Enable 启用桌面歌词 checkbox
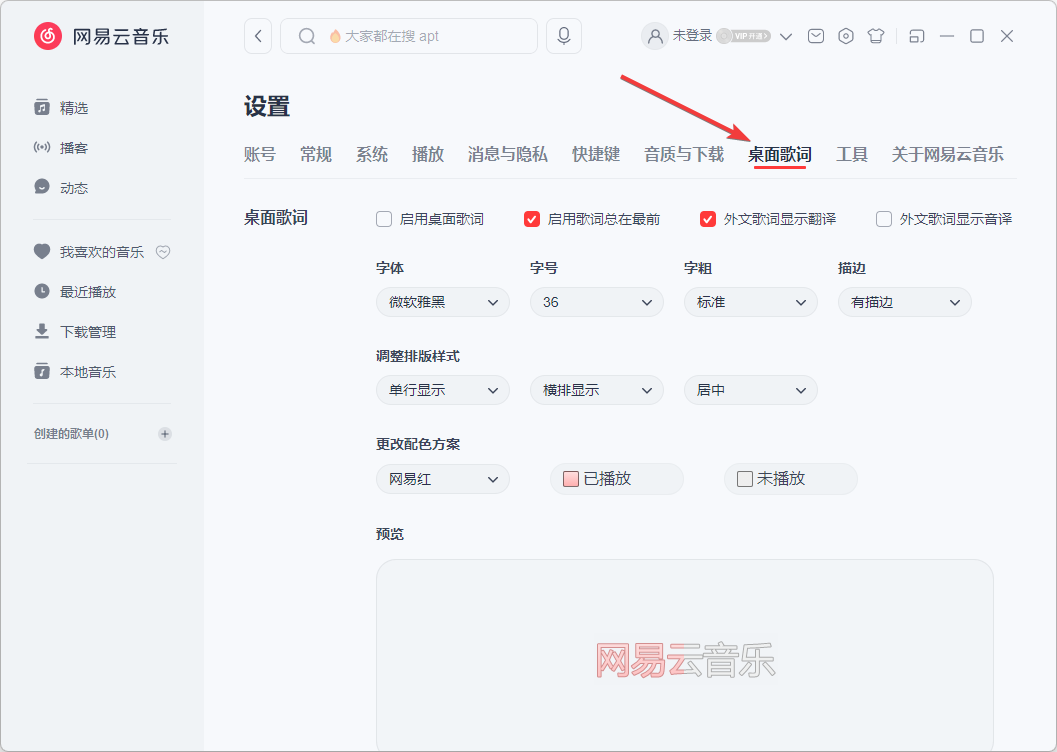The height and width of the screenshot is (752, 1057). click(384, 218)
